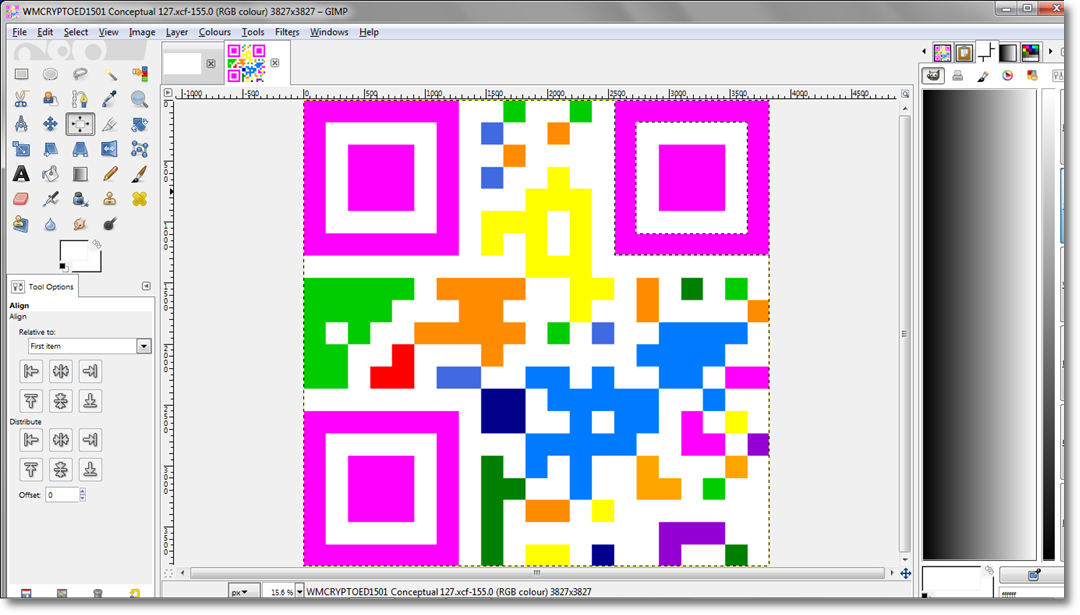Open the Relative to dropdown

point(89,346)
